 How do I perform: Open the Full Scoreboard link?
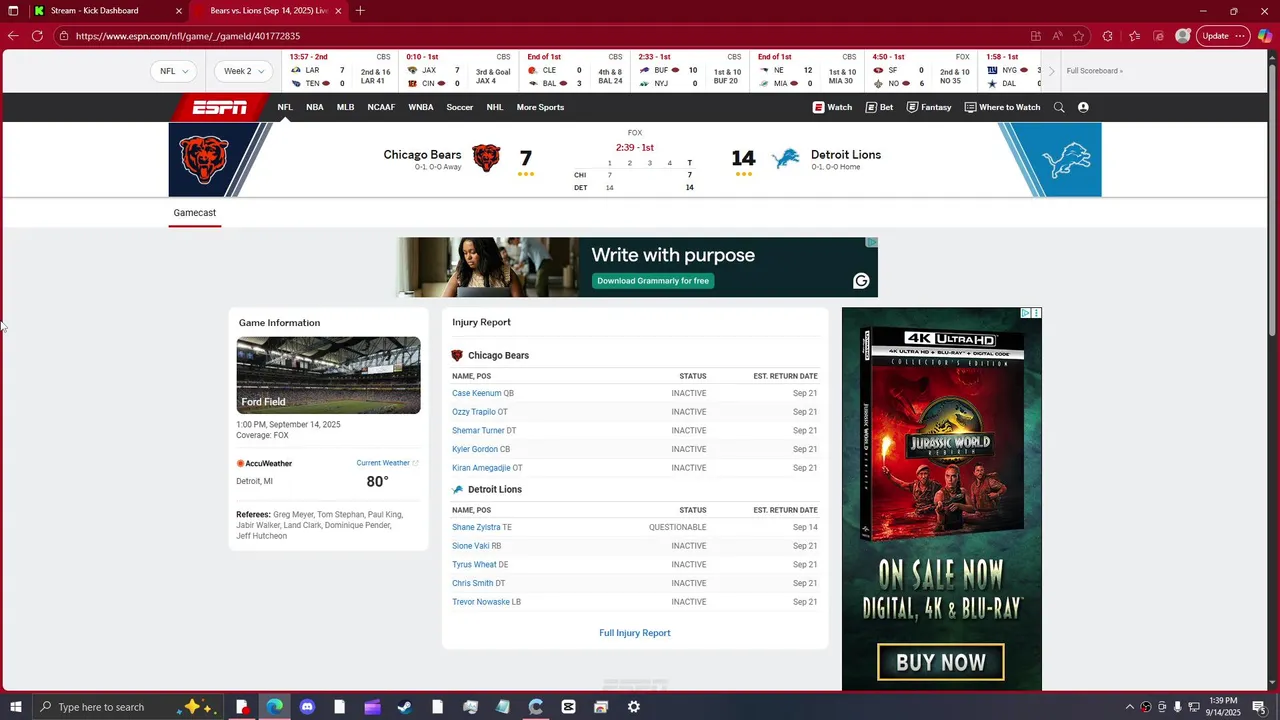[1094, 71]
